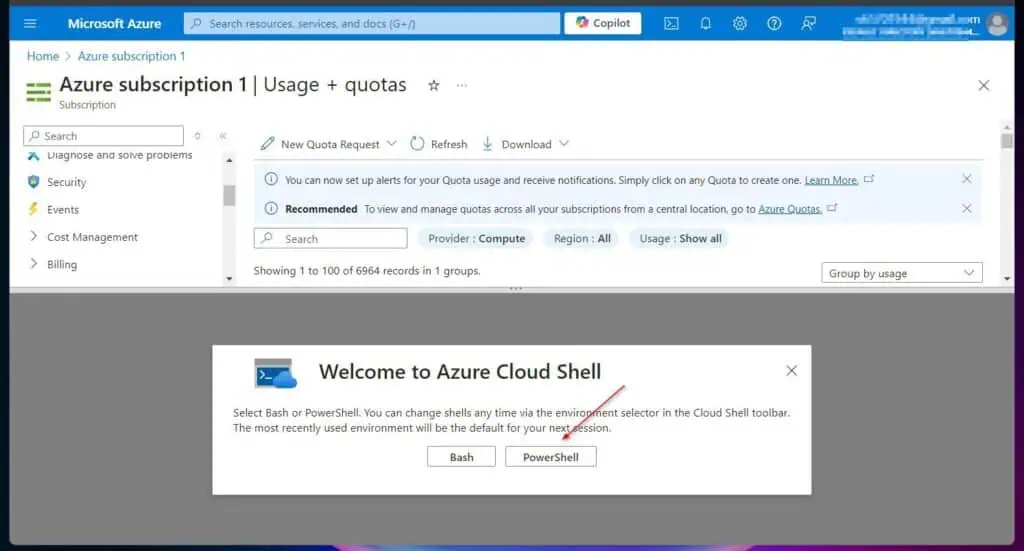The height and width of the screenshot is (551, 1024).
Task: Choose Bash in Cloud Shell welcome
Action: click(x=461, y=457)
